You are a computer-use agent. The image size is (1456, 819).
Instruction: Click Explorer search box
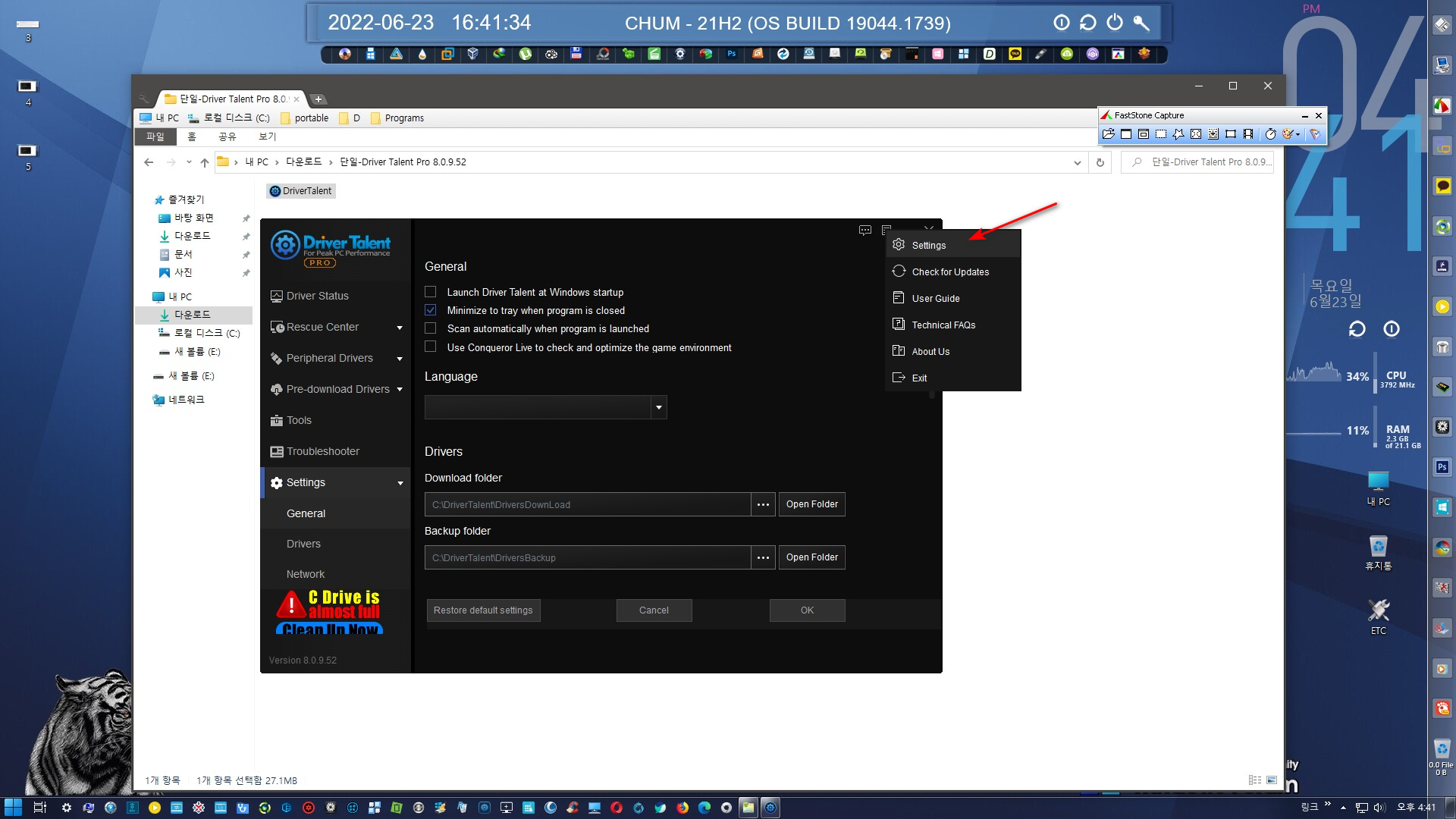[1197, 162]
